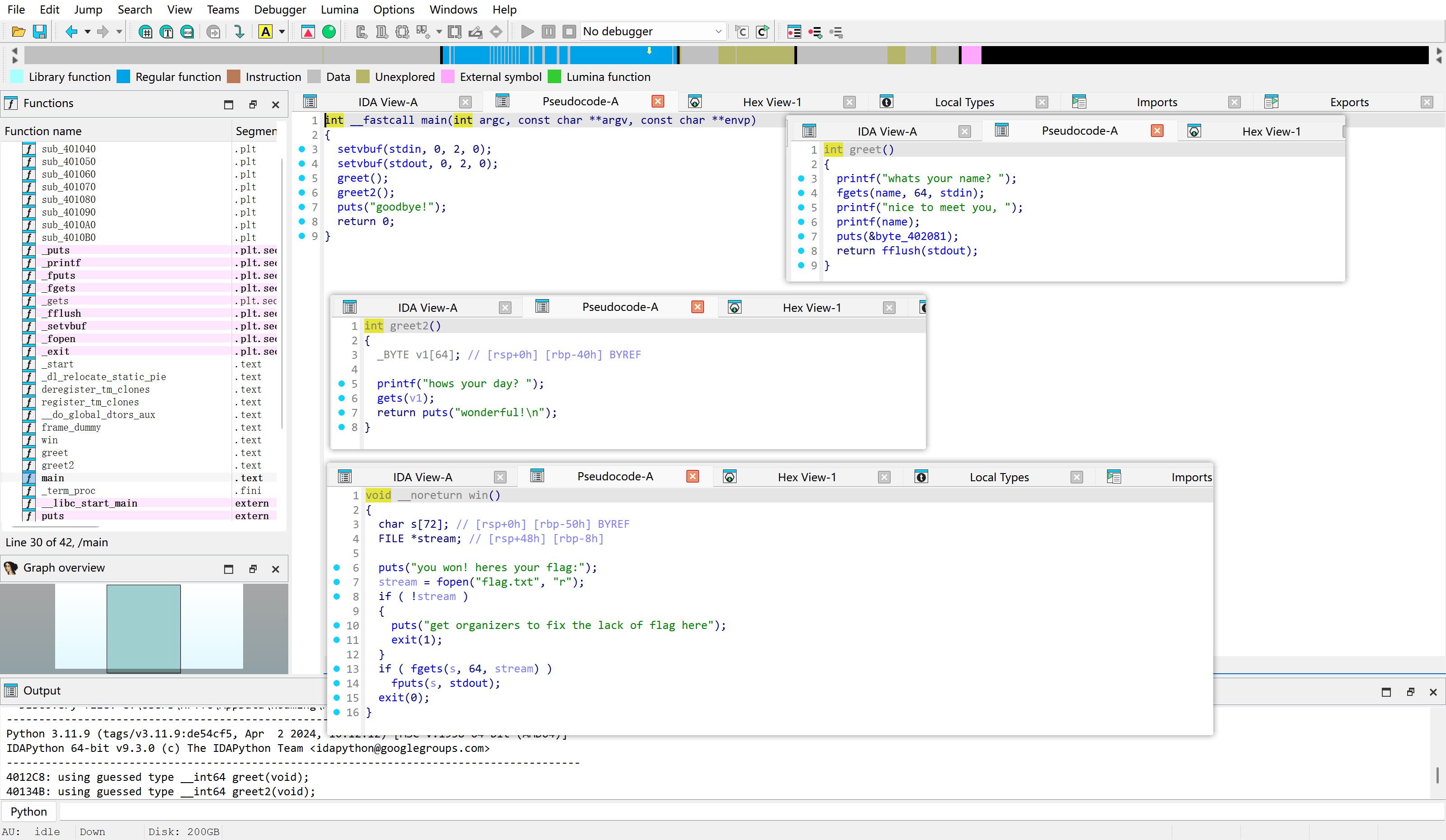This screenshot has width=1446, height=840.
Task: Open the Options menu
Action: point(394,9)
